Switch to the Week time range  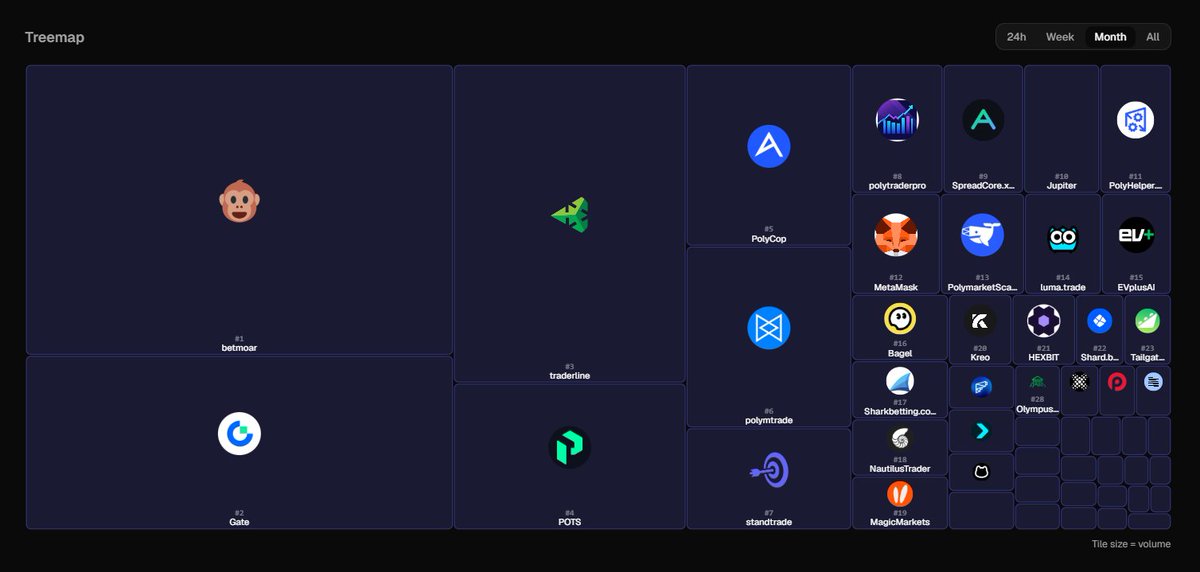tap(1060, 37)
